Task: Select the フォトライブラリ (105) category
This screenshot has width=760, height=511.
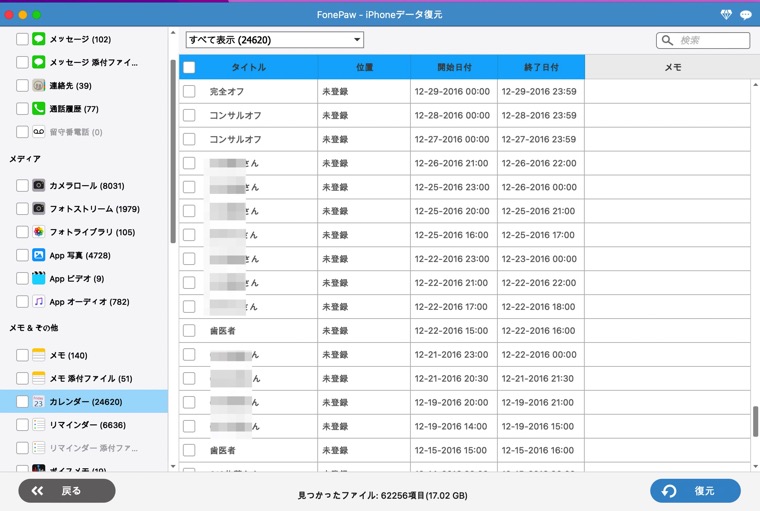Action: 92,232
